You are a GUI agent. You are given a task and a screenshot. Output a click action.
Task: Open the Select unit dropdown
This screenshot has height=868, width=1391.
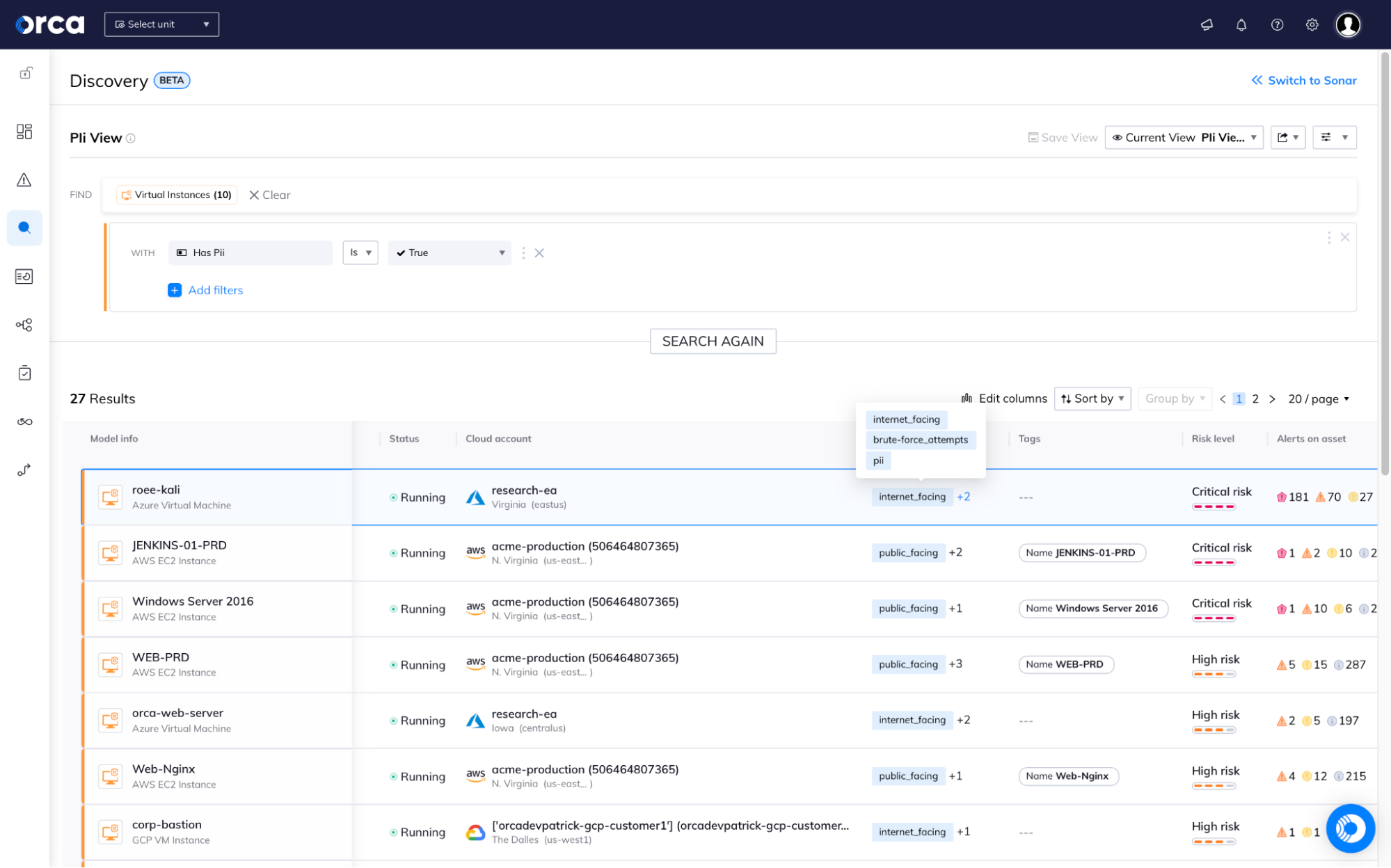tap(161, 24)
